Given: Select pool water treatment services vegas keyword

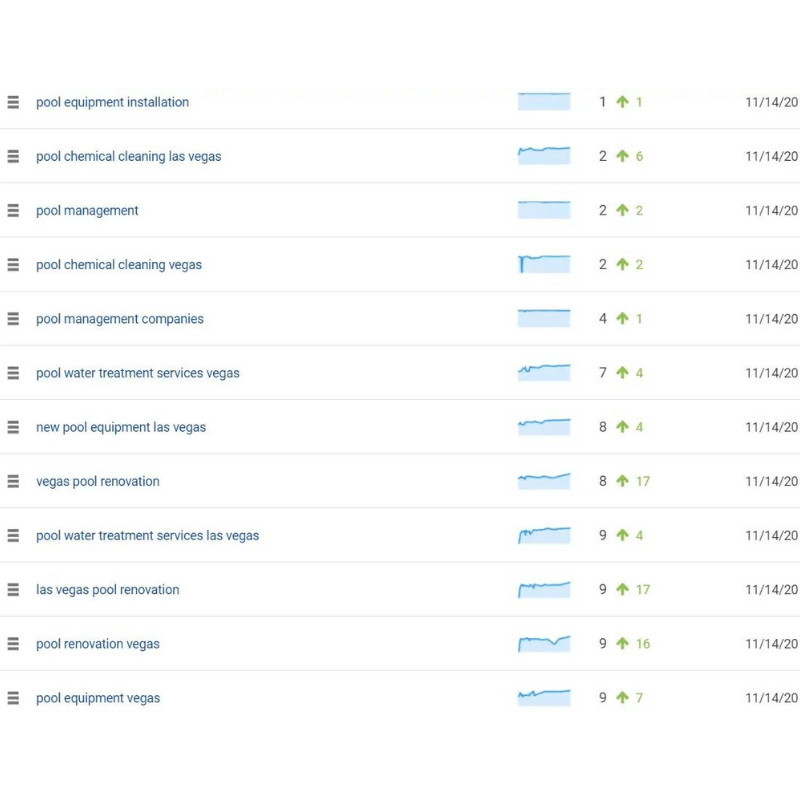Looking at the screenshot, I should (138, 373).
